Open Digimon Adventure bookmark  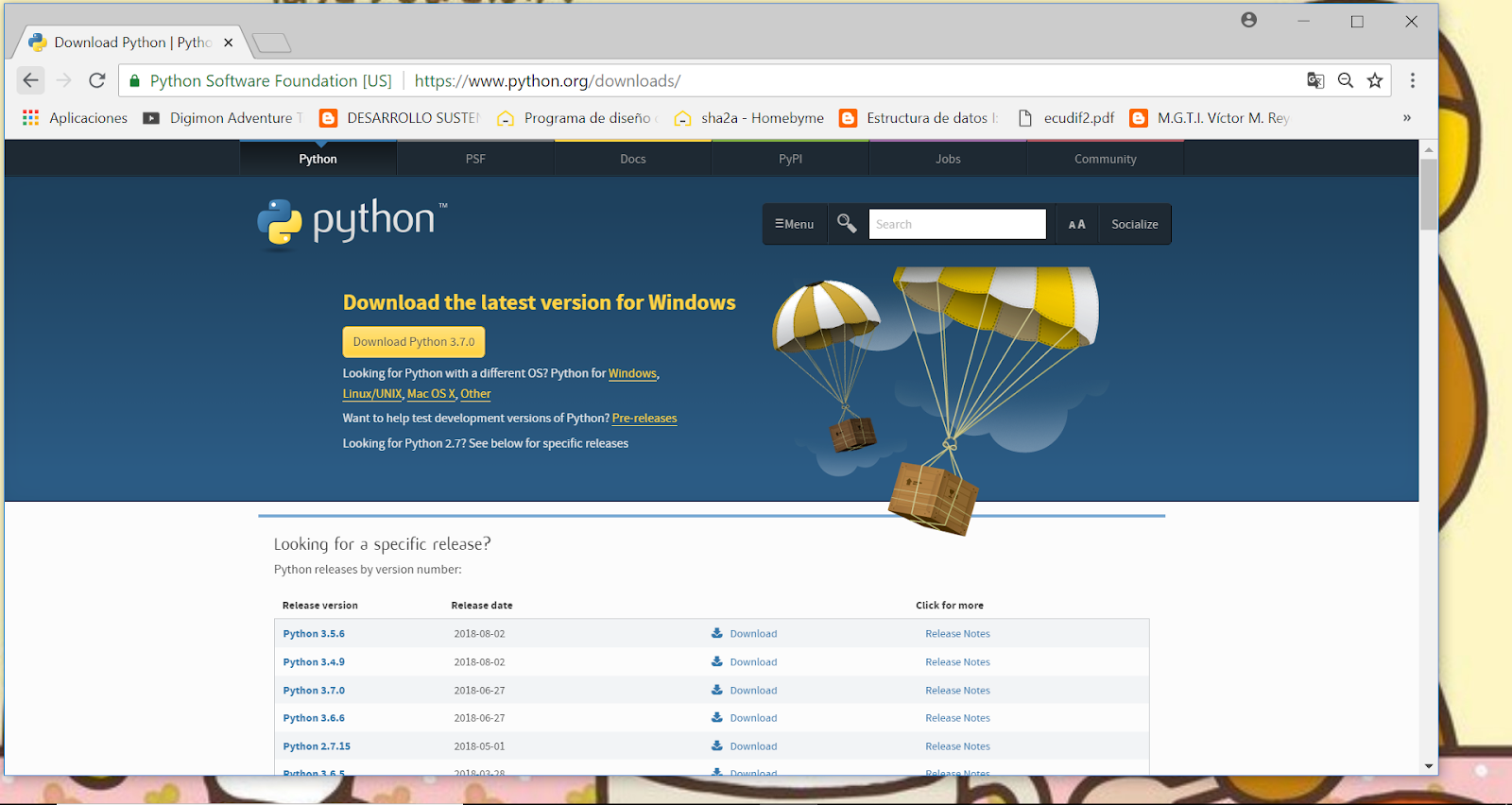222,118
